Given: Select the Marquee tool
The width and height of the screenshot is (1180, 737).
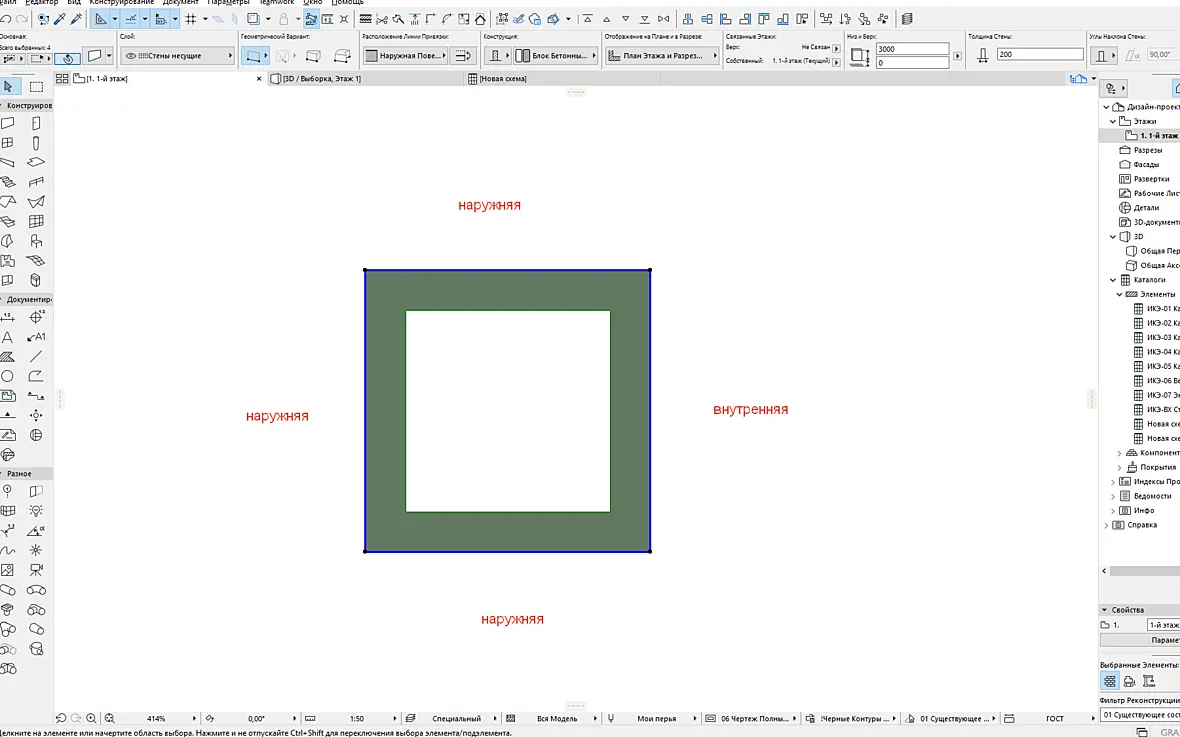Looking at the screenshot, I should click(35, 87).
